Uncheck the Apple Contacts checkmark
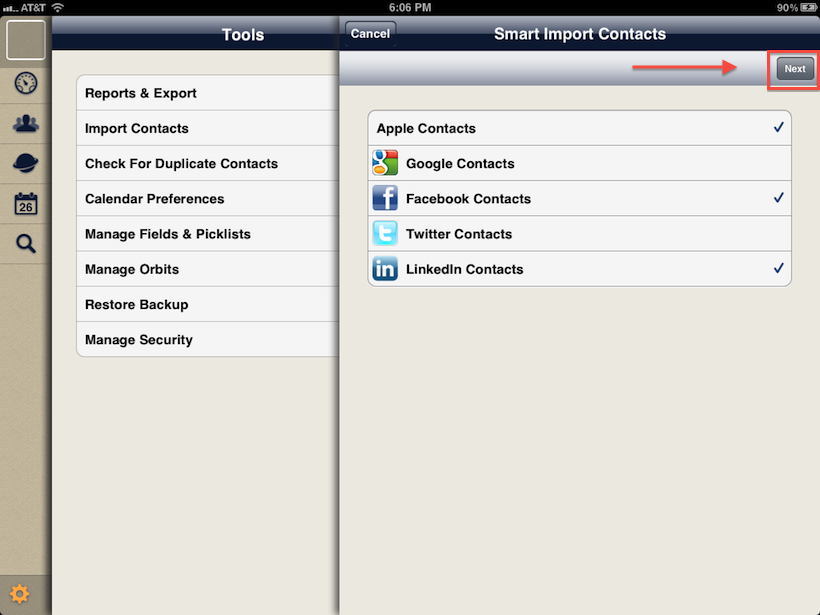820x615 pixels. pyautogui.click(x=778, y=128)
